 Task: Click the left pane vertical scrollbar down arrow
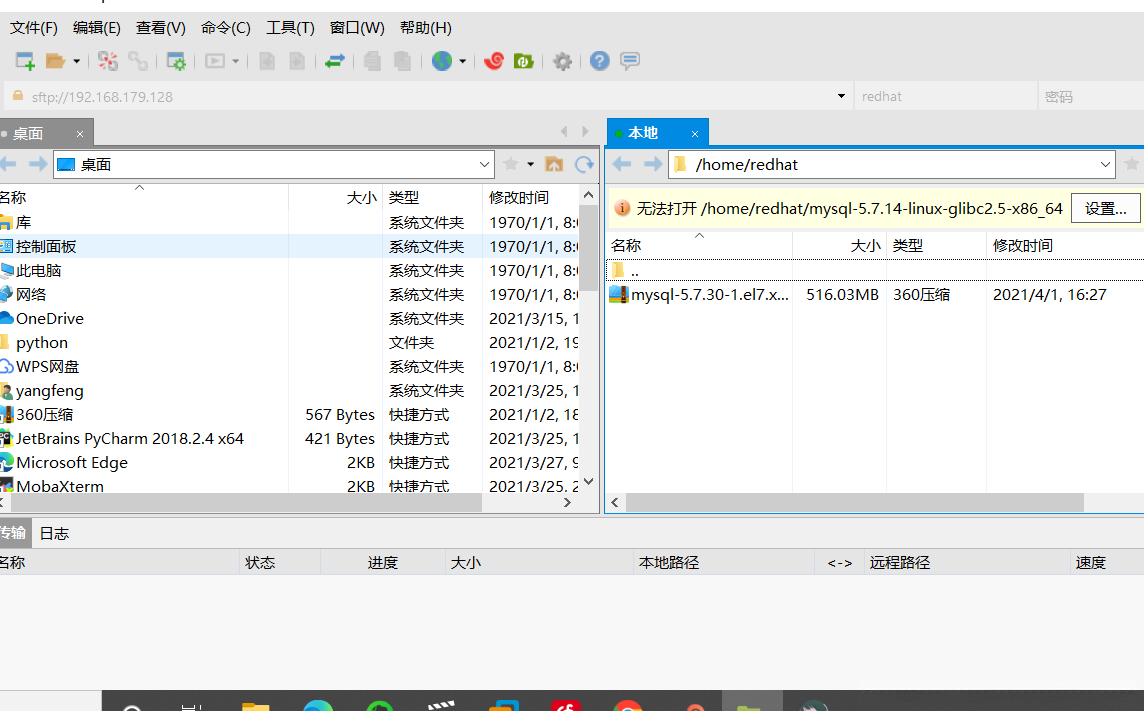click(x=589, y=482)
